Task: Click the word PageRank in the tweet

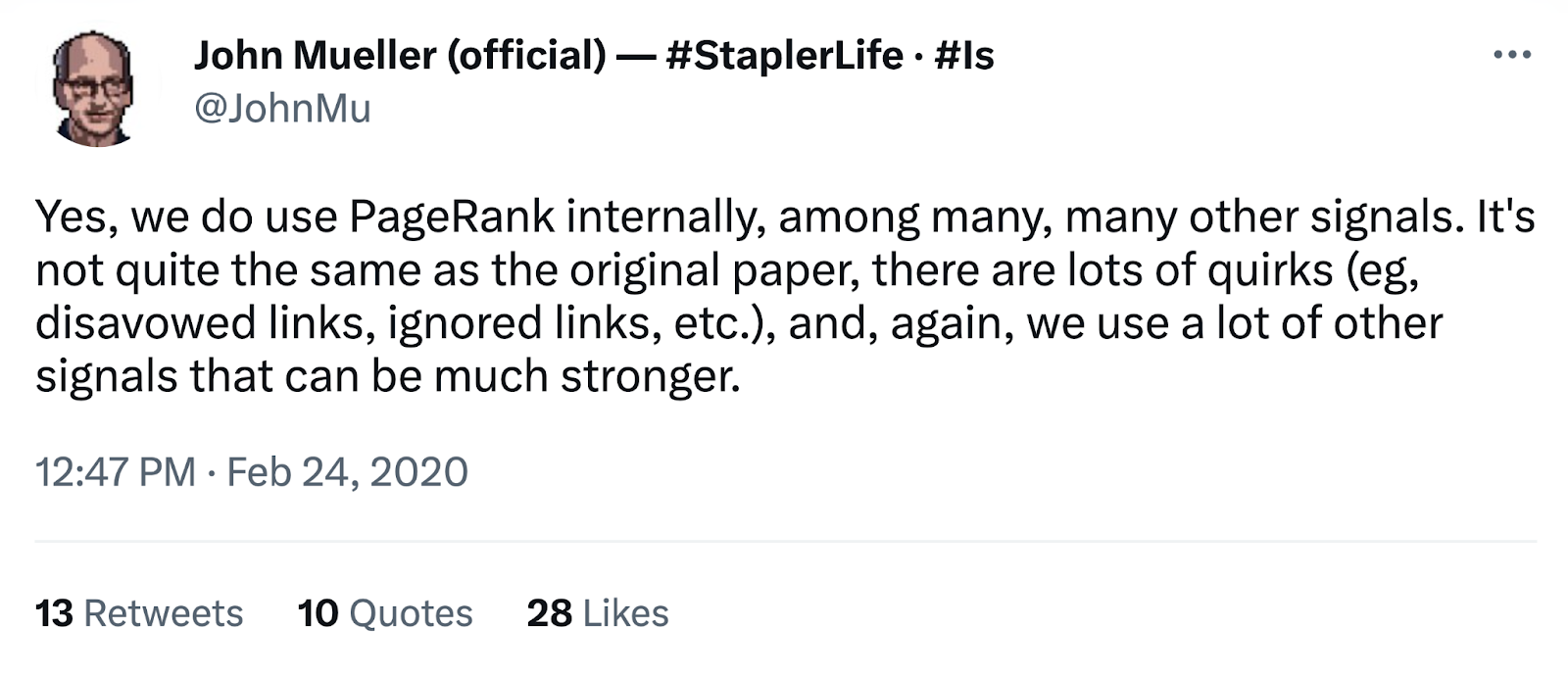Action: coord(452,217)
